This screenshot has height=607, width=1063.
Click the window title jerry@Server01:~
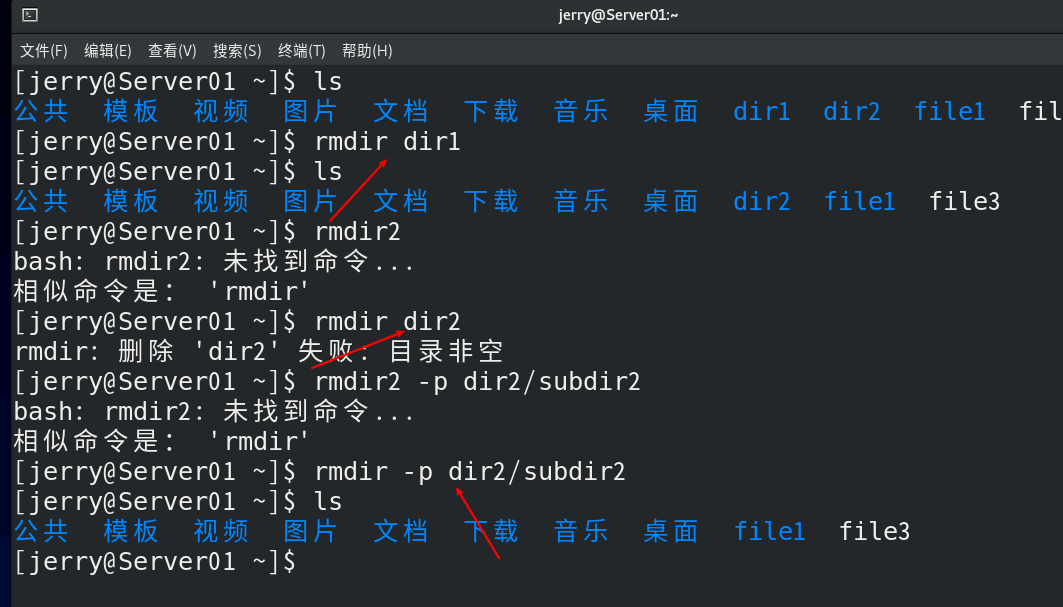point(618,15)
